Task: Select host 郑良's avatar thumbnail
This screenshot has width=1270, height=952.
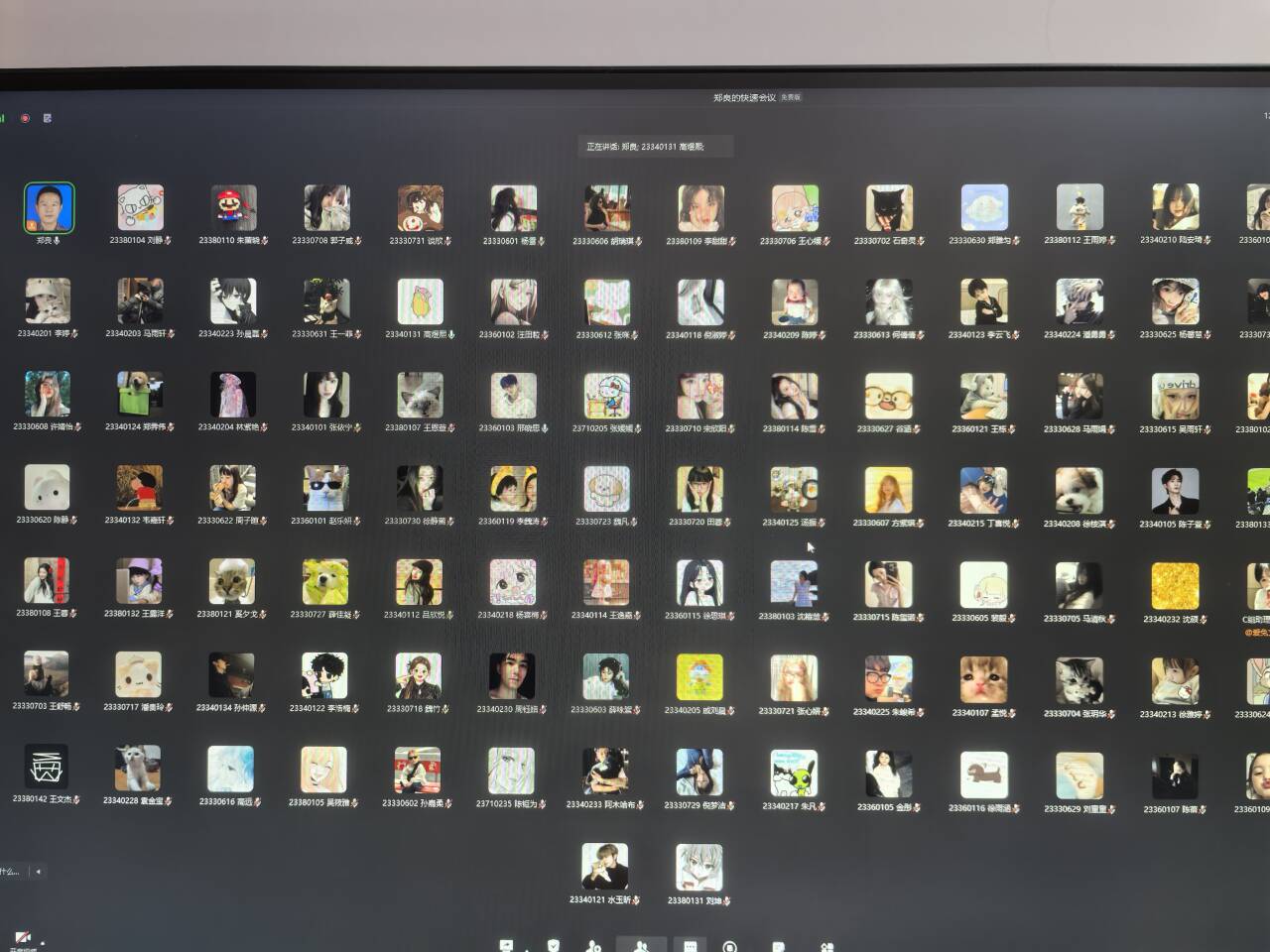Action: point(49,207)
